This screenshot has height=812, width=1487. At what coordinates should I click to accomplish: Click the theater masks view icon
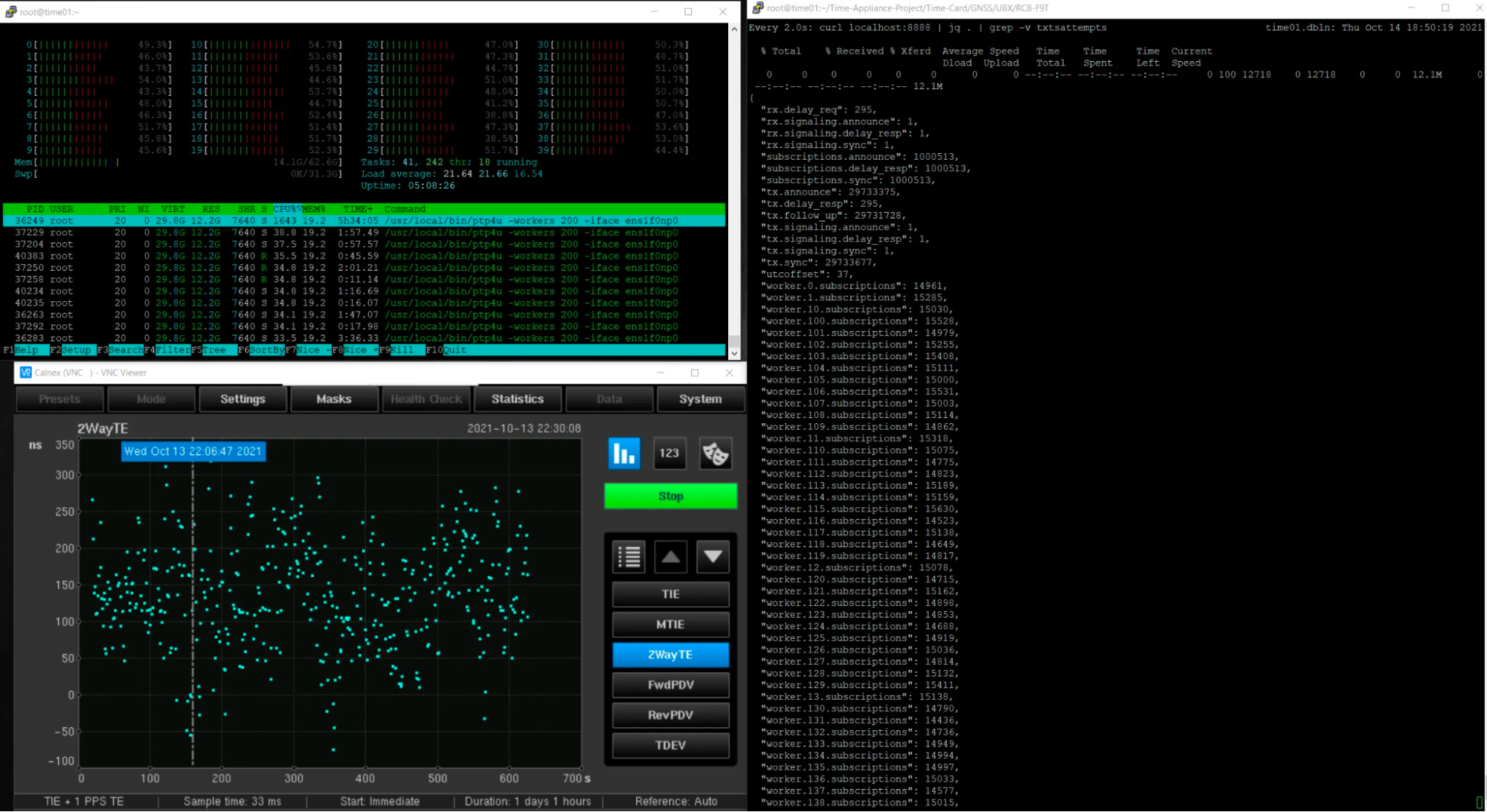click(715, 453)
